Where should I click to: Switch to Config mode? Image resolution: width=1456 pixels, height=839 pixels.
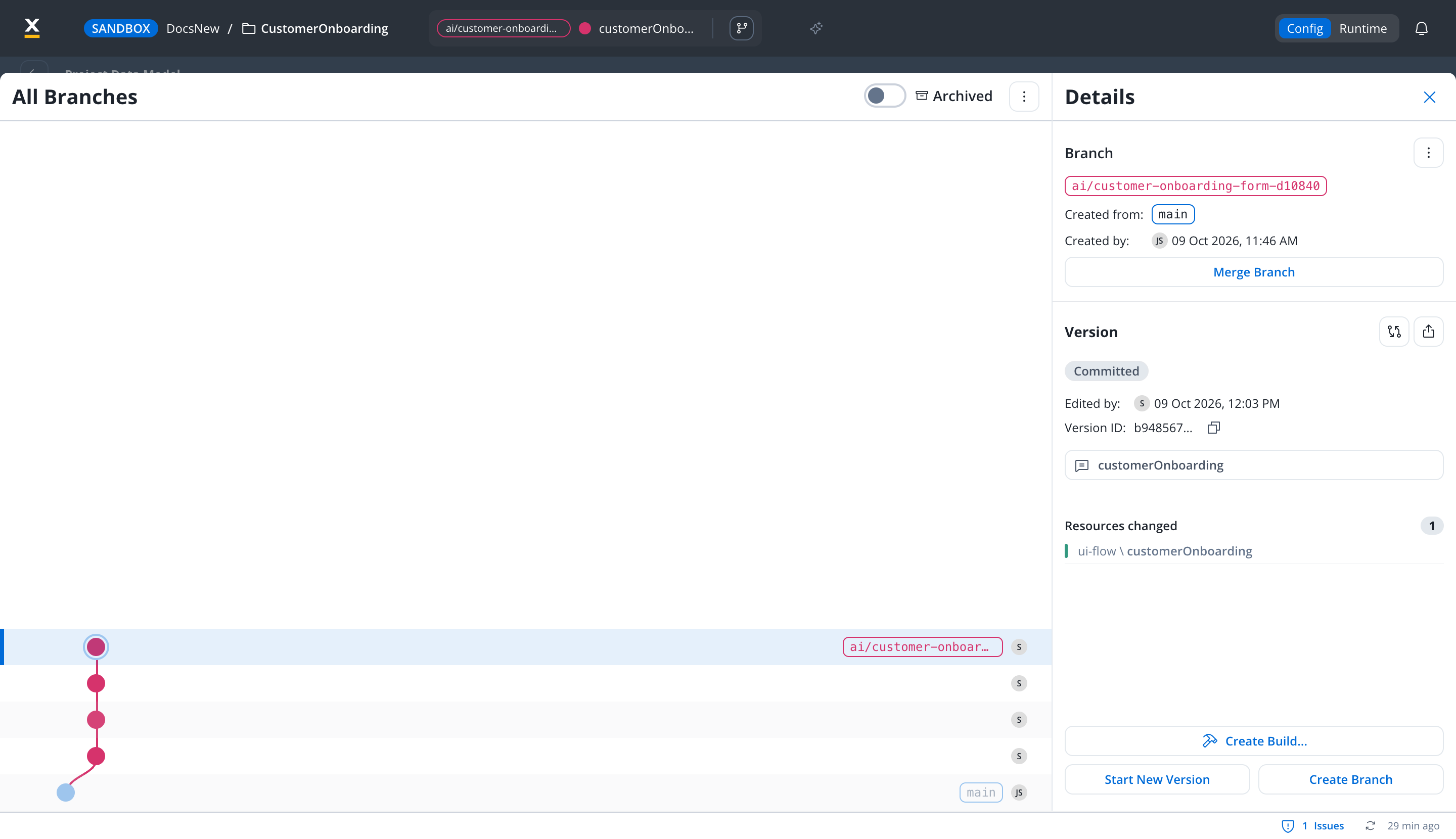point(1304,28)
